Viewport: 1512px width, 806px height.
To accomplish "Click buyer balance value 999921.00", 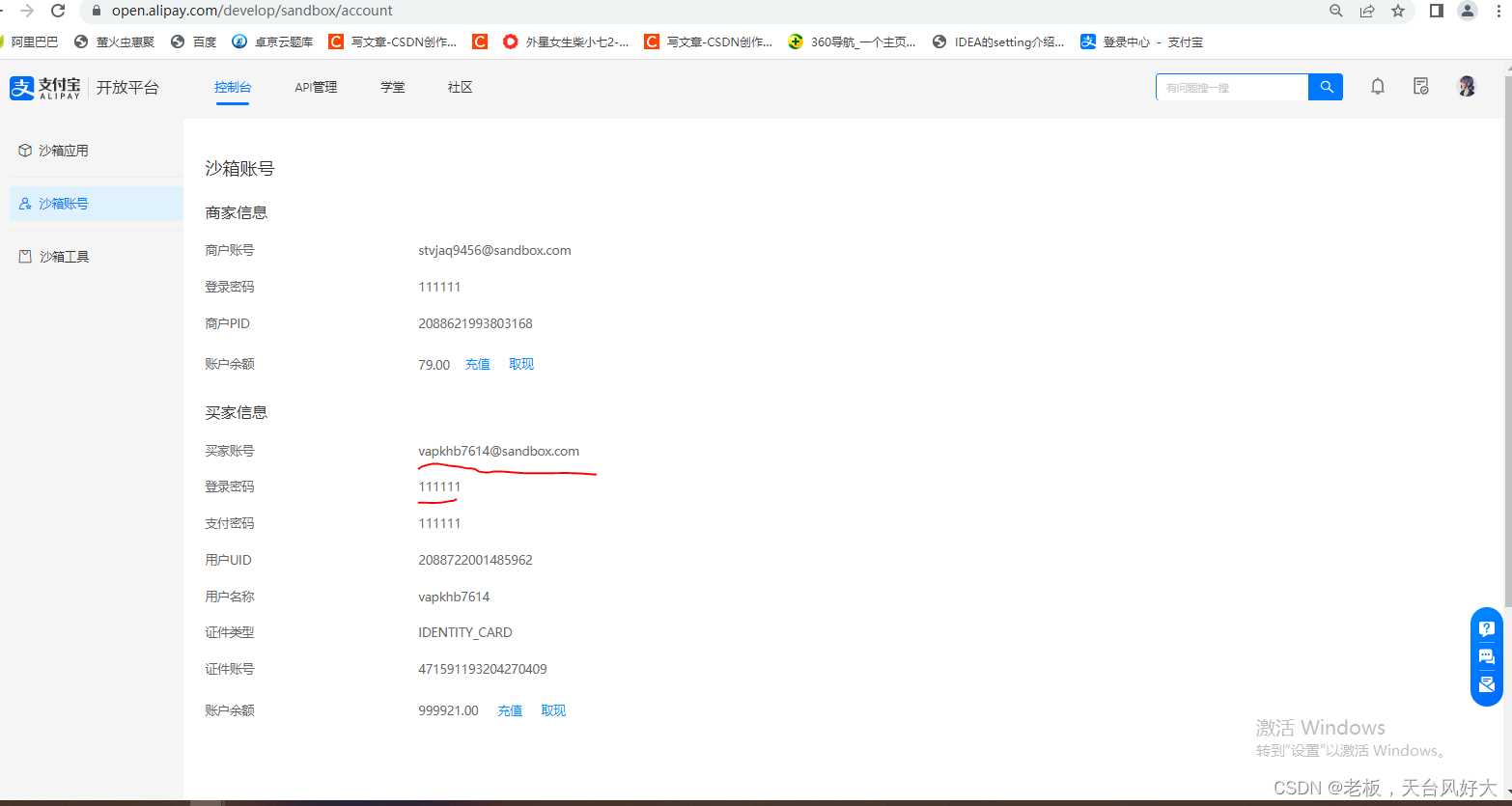I will [x=448, y=710].
